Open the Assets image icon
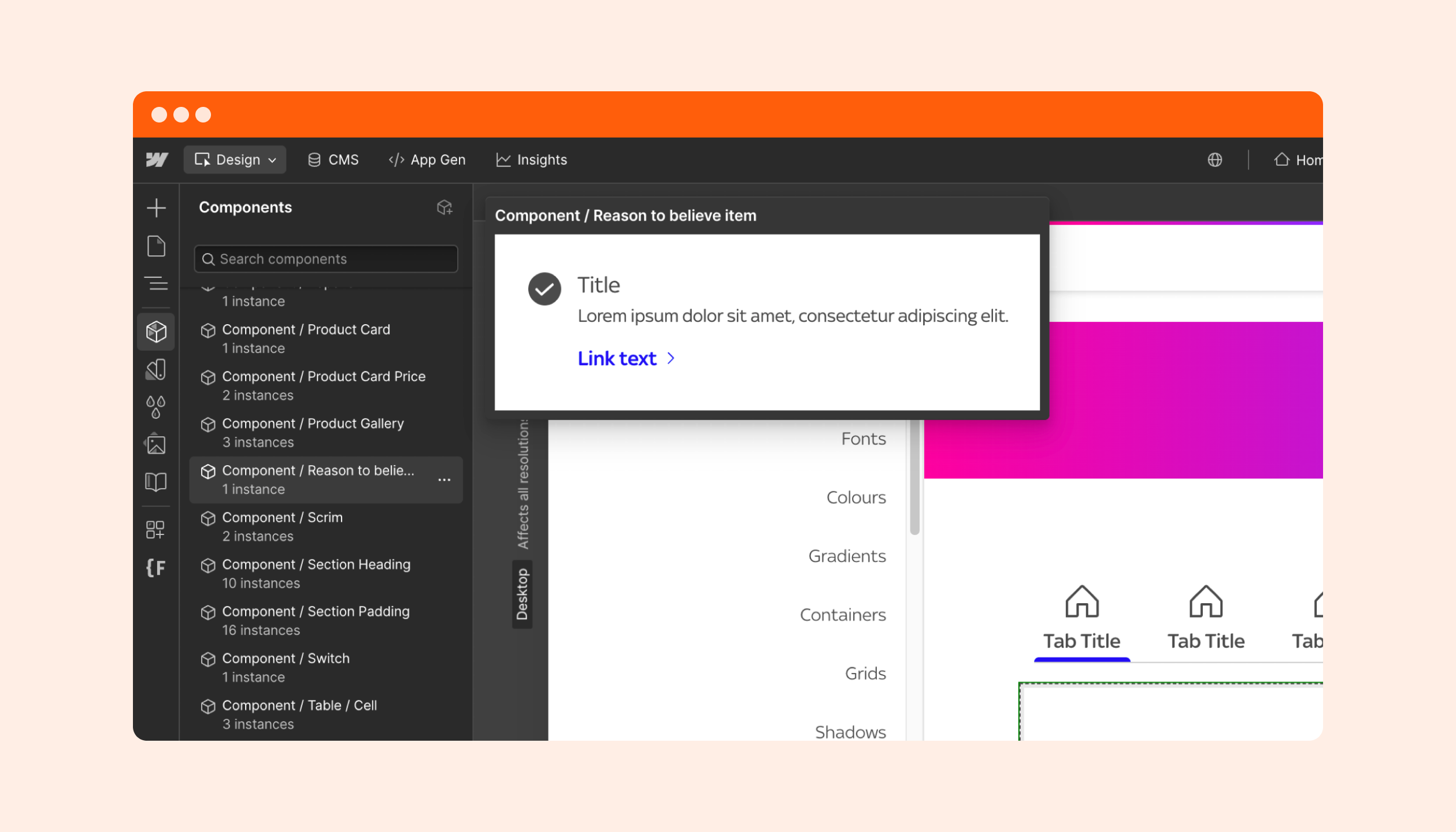The image size is (1456, 832). pyautogui.click(x=156, y=444)
